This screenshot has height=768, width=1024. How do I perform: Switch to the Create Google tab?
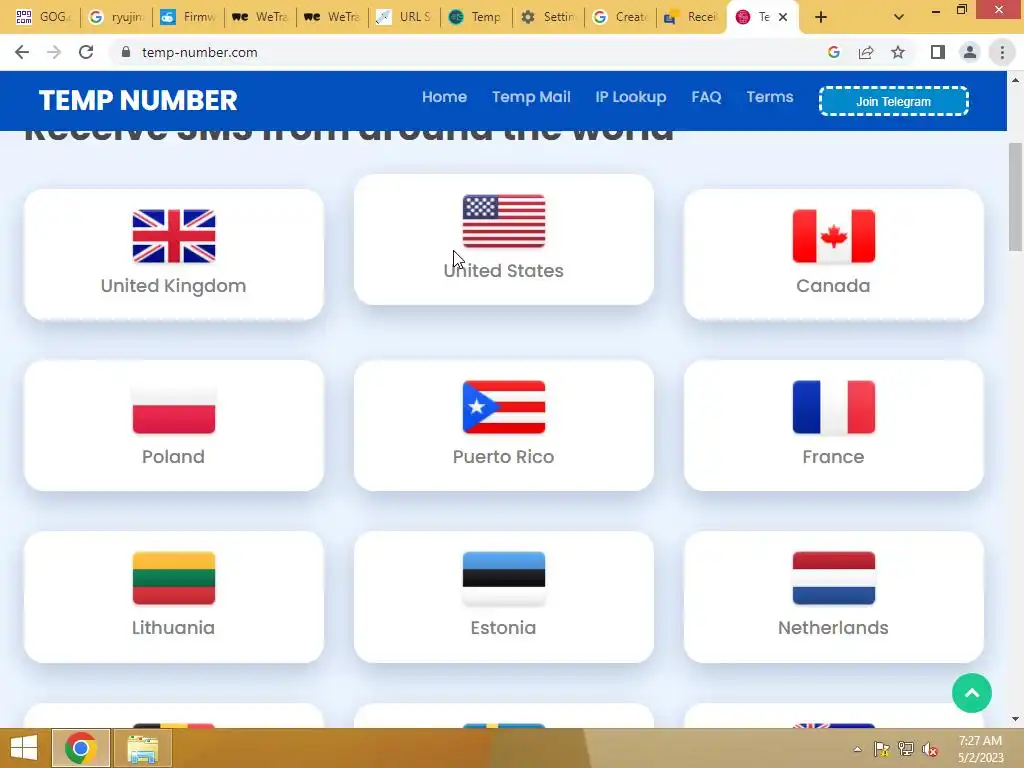(x=620, y=17)
